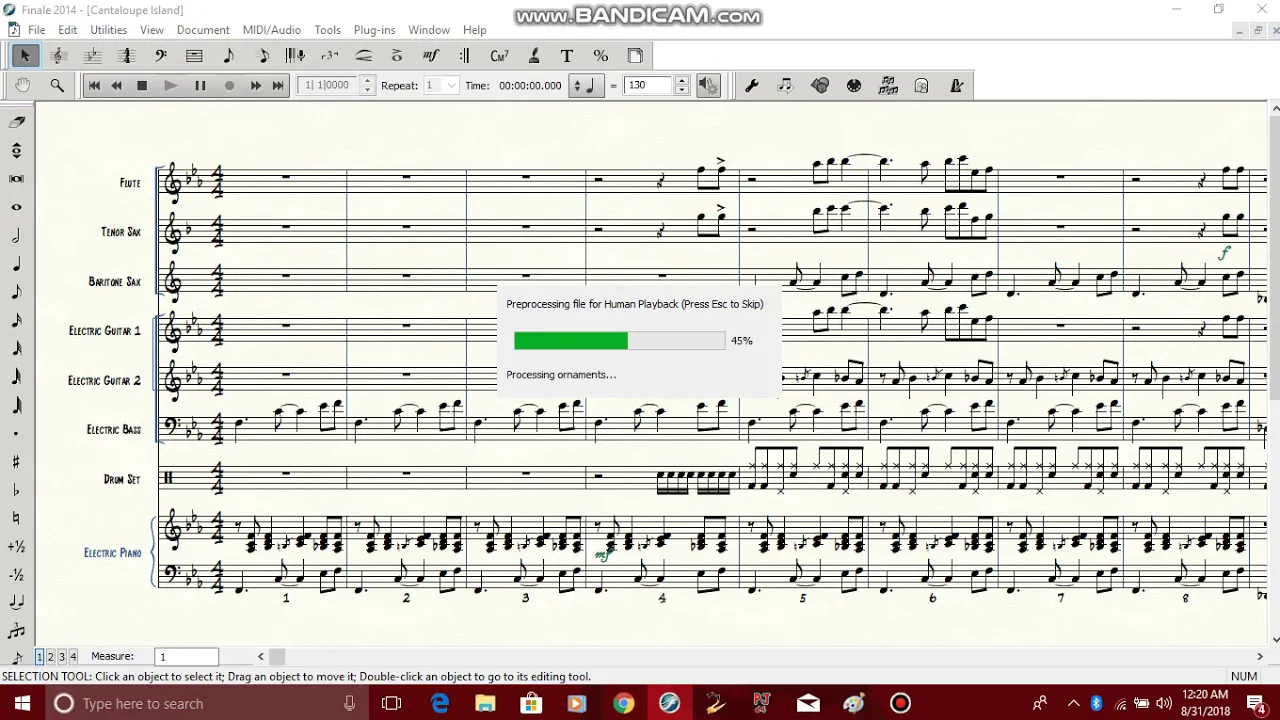Click the Record button
The image size is (1280, 720).
(229, 86)
